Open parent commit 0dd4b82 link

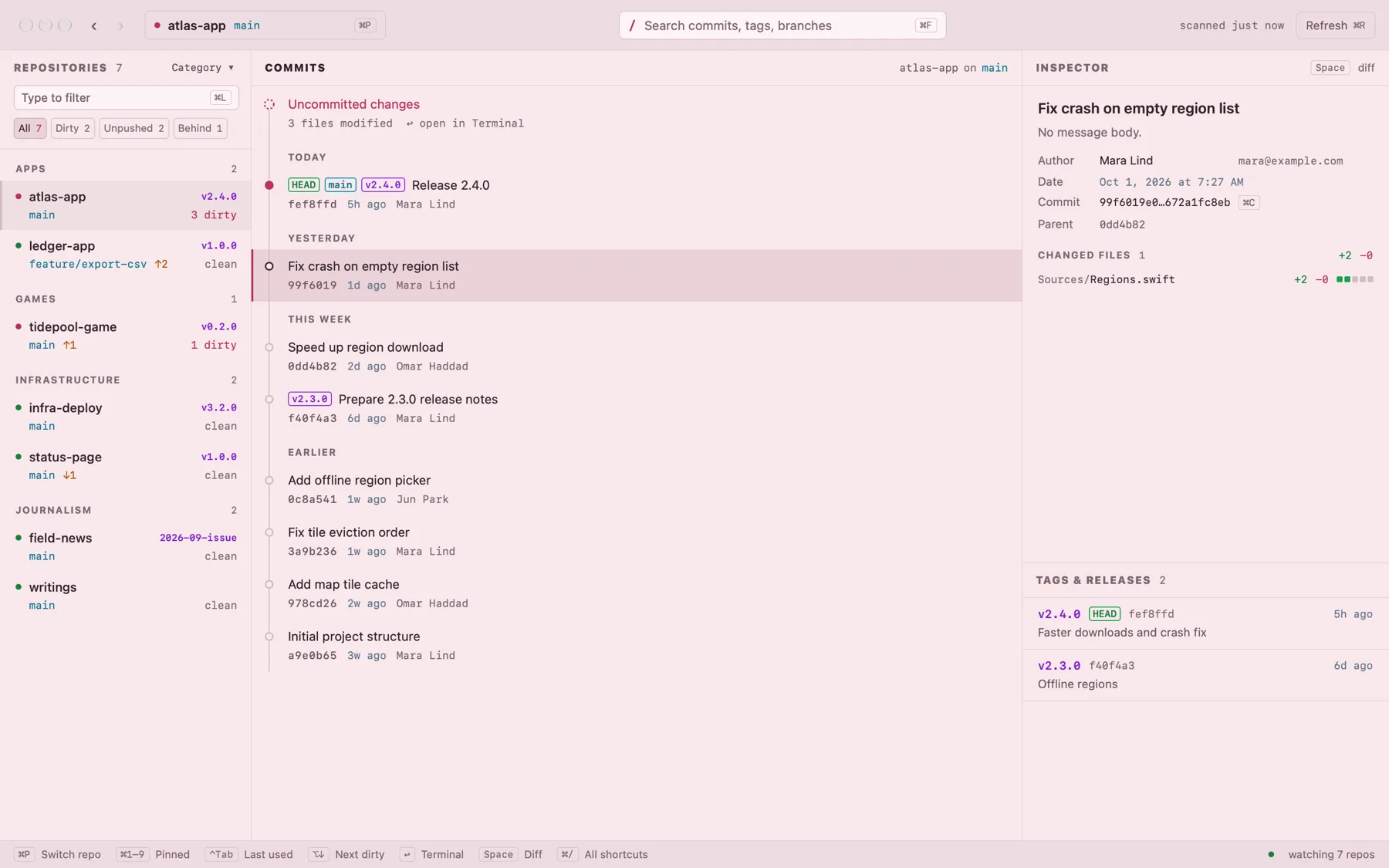tap(1122, 225)
